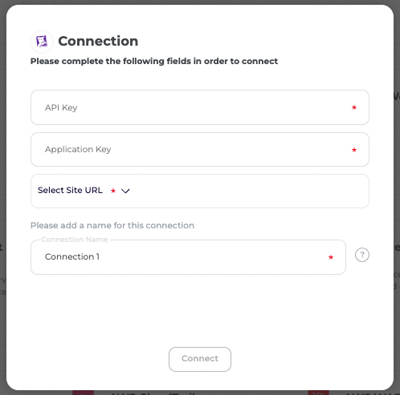
Task: Click the empty area of the Site URL box
Action: coord(250,191)
